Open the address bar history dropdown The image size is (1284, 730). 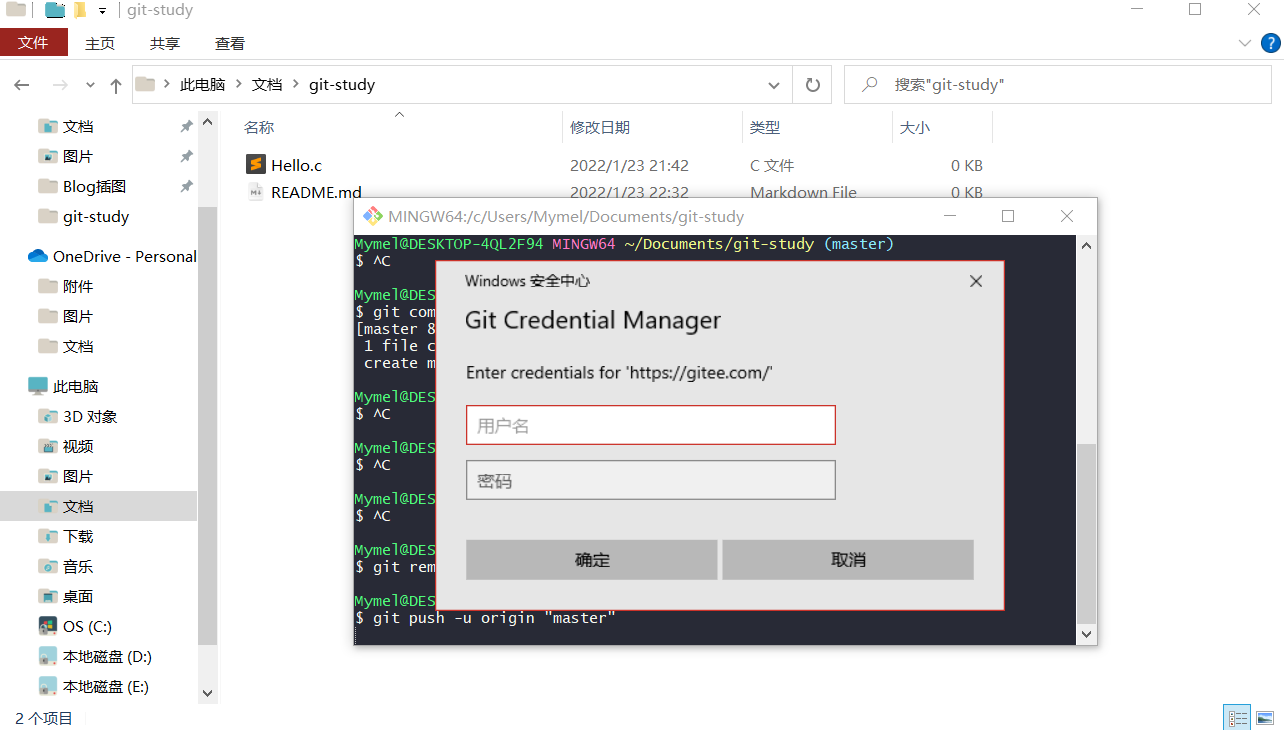774,85
